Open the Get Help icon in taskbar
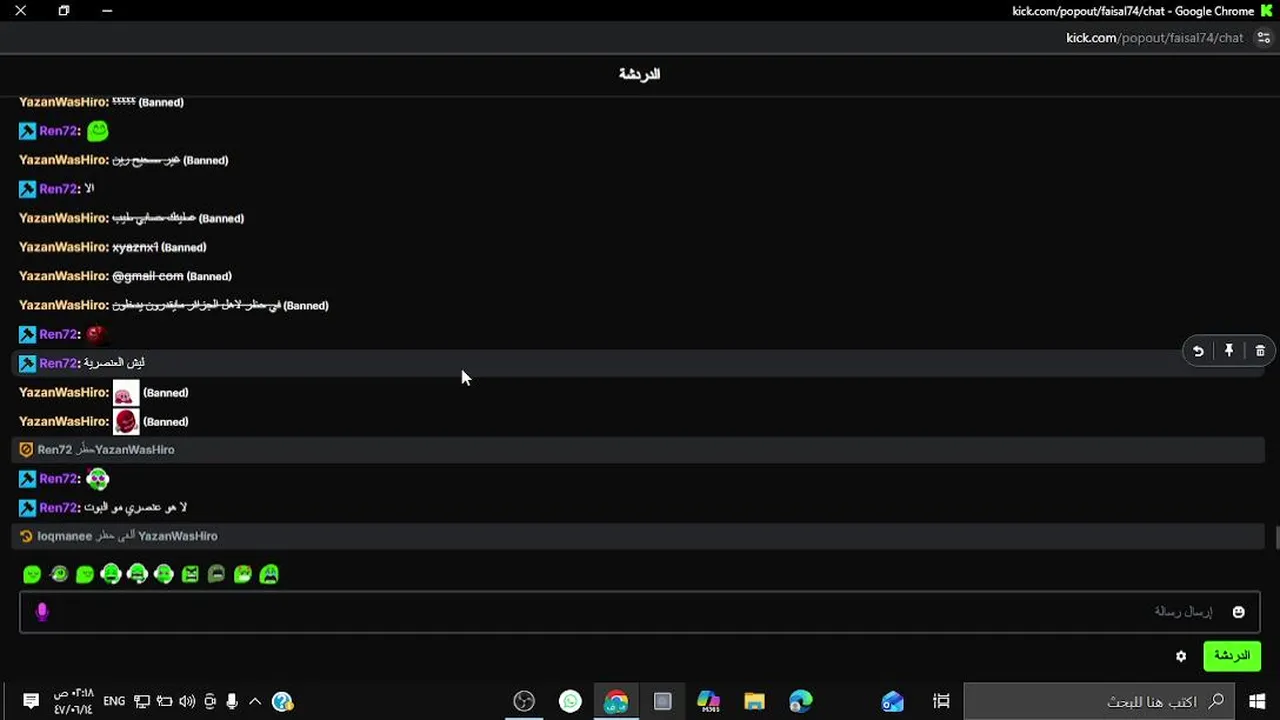This screenshot has height=720, width=1280. (282, 701)
